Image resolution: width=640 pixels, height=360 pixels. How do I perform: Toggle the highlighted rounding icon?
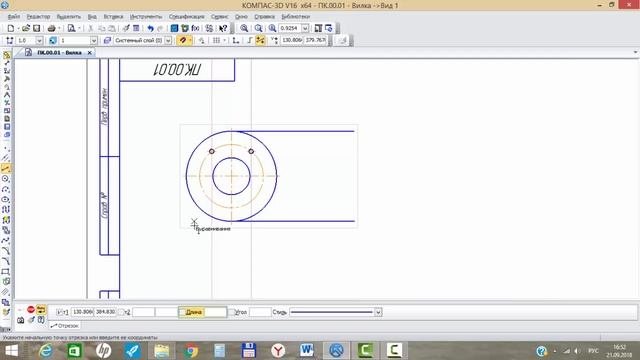(260, 40)
